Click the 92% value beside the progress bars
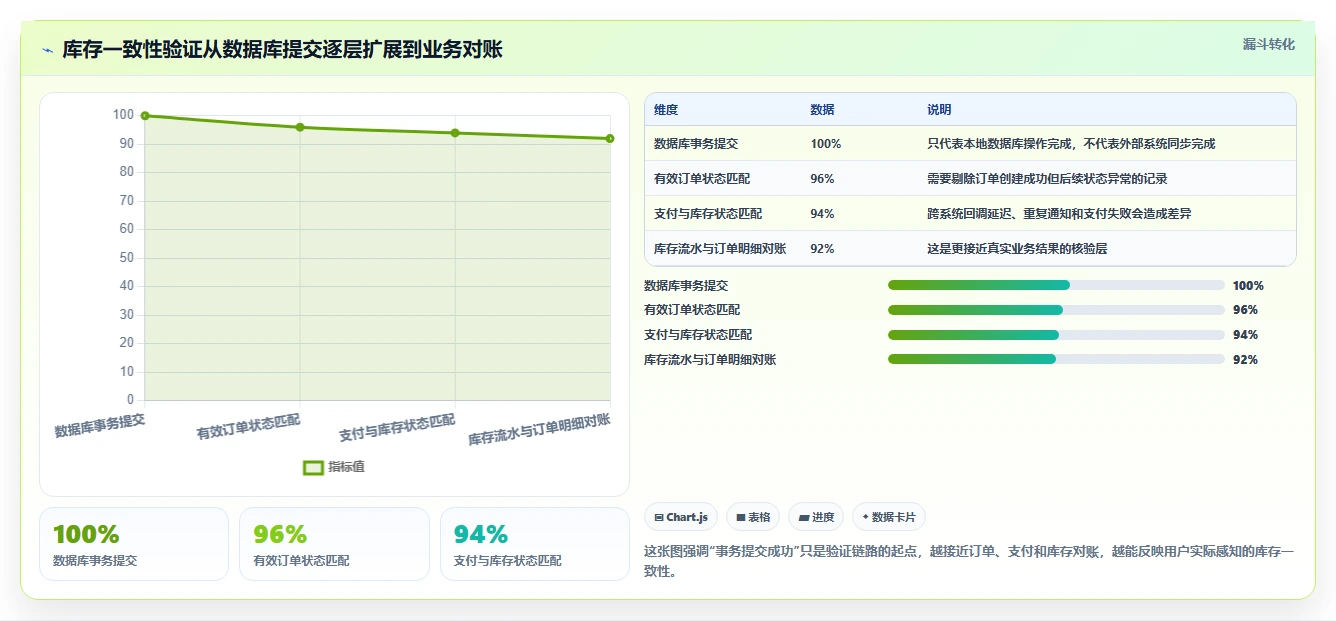The height and width of the screenshot is (621, 1336). pyautogui.click(x=1245, y=359)
